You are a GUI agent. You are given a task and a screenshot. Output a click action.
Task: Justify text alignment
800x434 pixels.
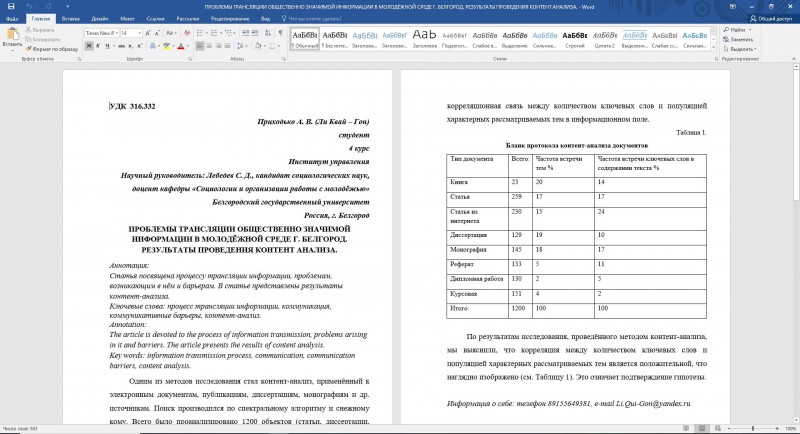[x=228, y=46]
